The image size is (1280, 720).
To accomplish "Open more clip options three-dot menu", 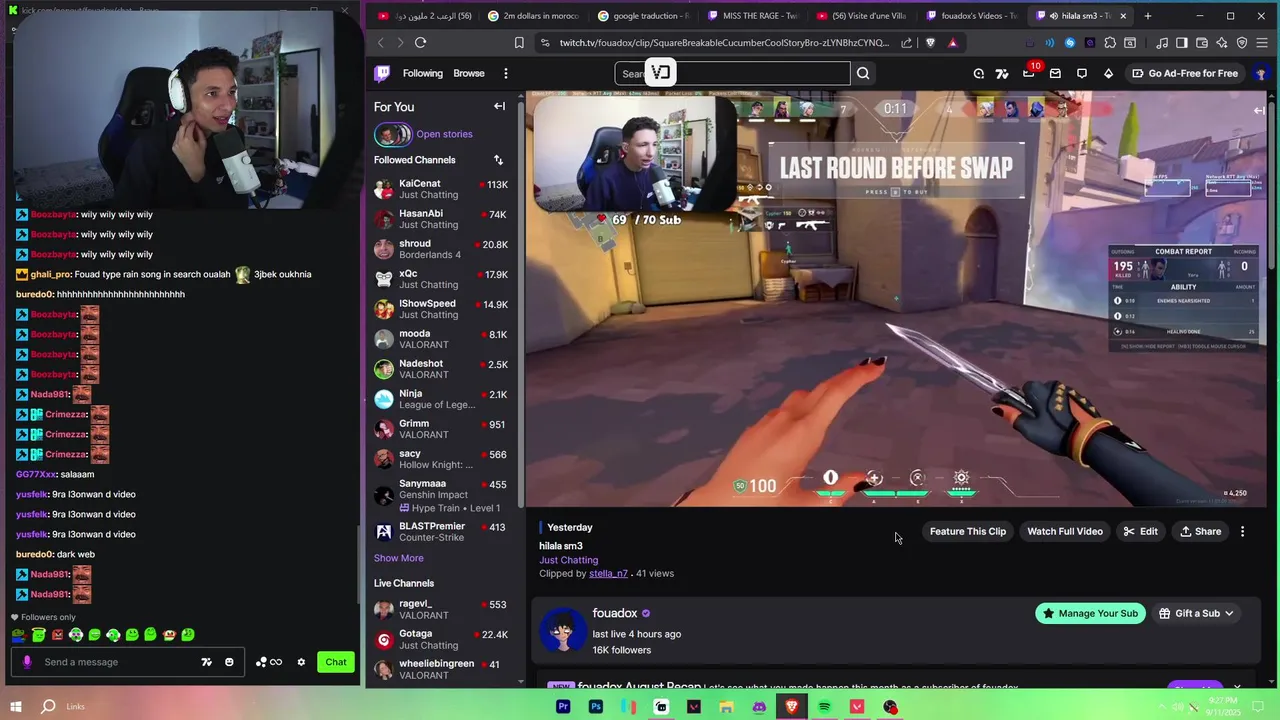I will [x=1242, y=532].
